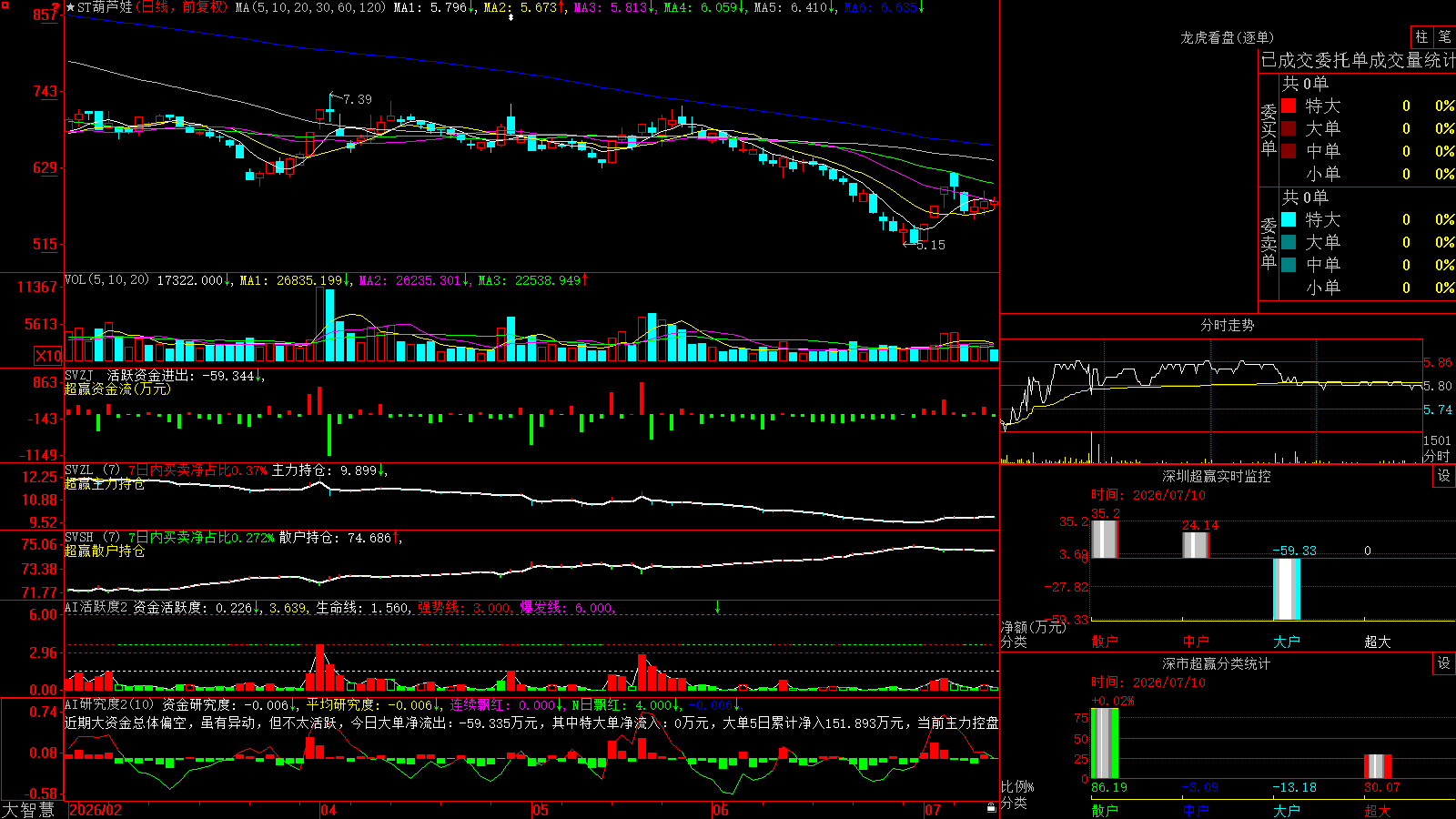Viewport: 1456px width, 819px height.
Task: Select the 06 month marker on the time axis
Action: tap(721, 810)
